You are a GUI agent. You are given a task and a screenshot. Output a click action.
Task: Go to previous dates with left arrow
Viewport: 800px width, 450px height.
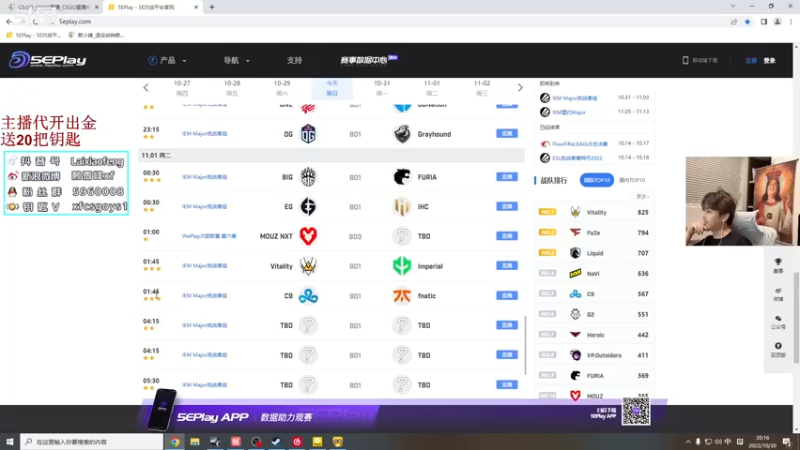pos(146,88)
